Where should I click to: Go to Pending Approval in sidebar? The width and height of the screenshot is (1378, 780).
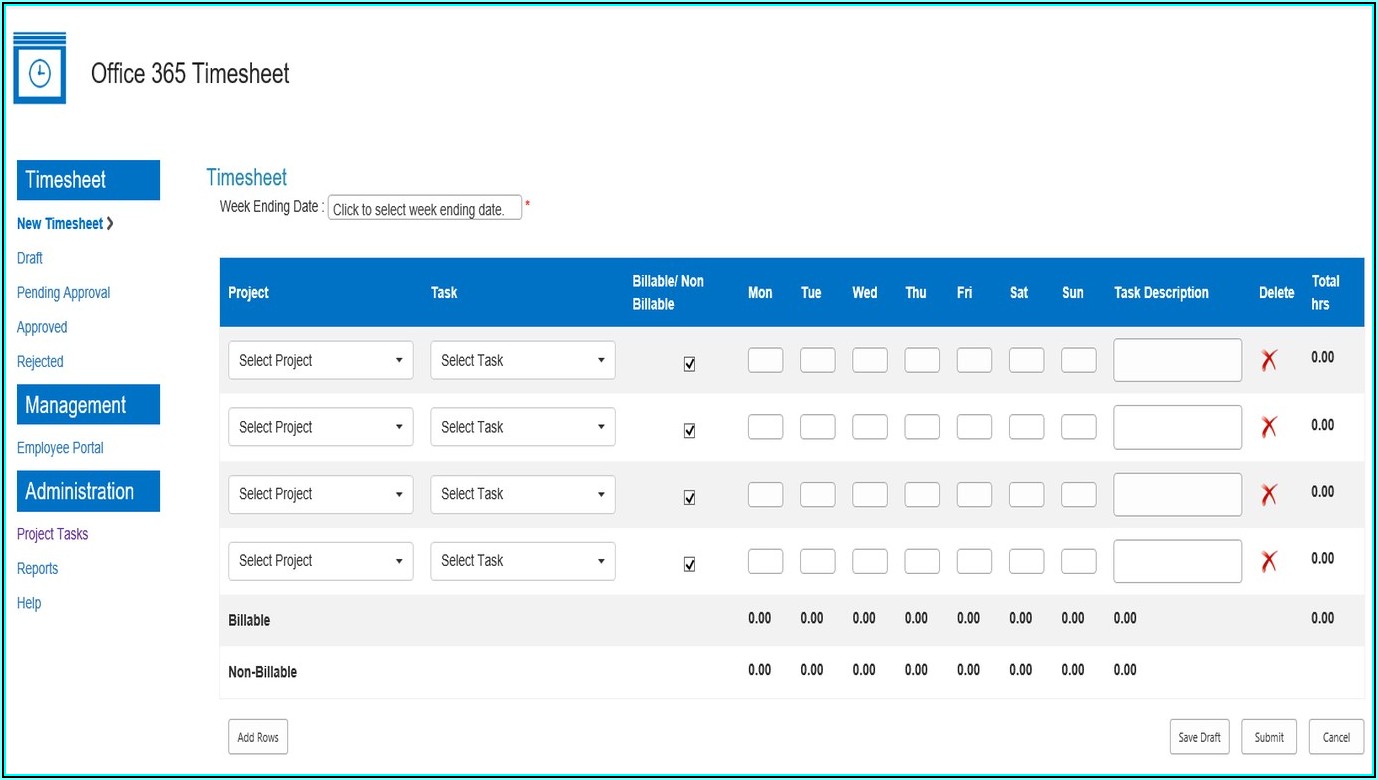63,293
